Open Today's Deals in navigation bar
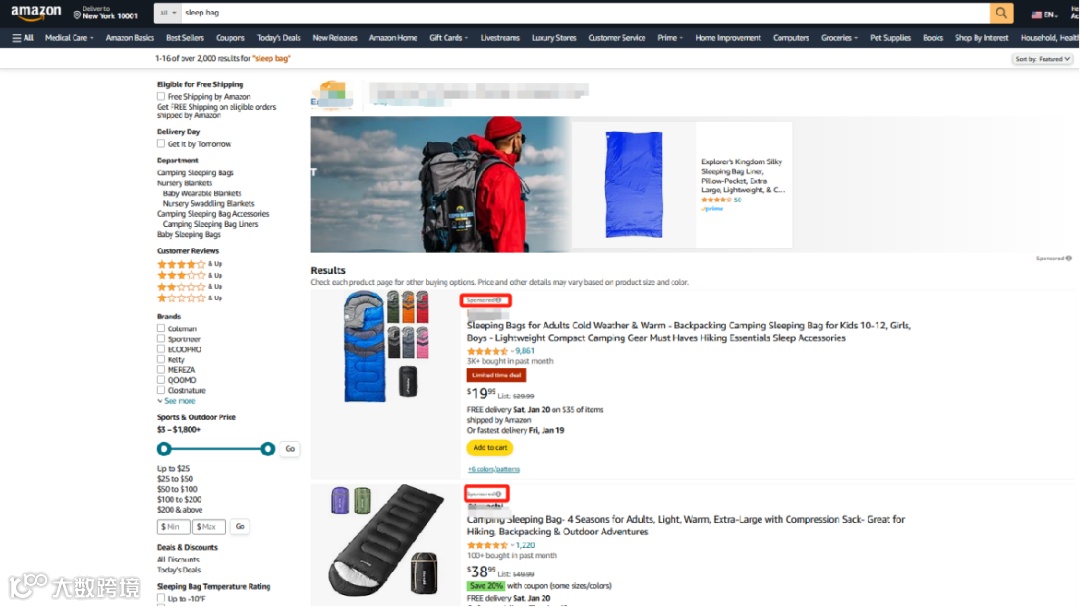1080x607 pixels. click(278, 38)
